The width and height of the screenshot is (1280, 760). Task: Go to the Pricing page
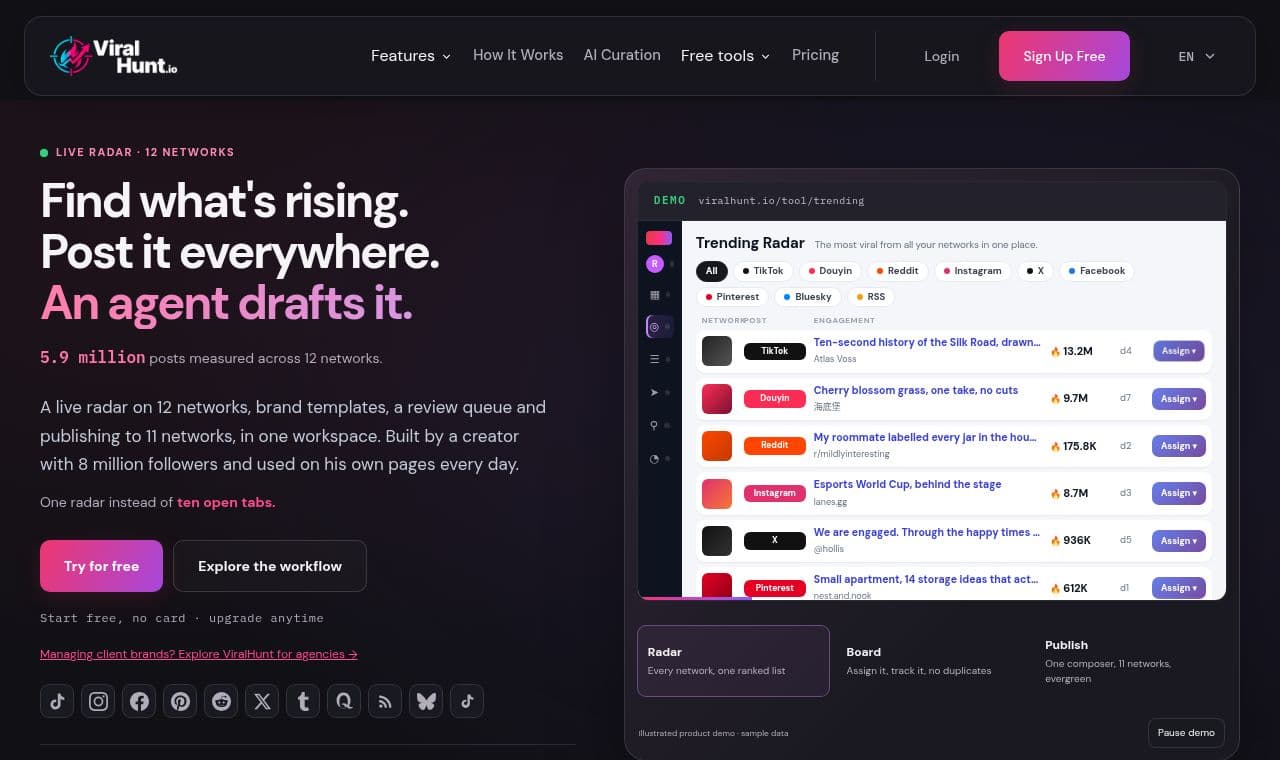(815, 55)
